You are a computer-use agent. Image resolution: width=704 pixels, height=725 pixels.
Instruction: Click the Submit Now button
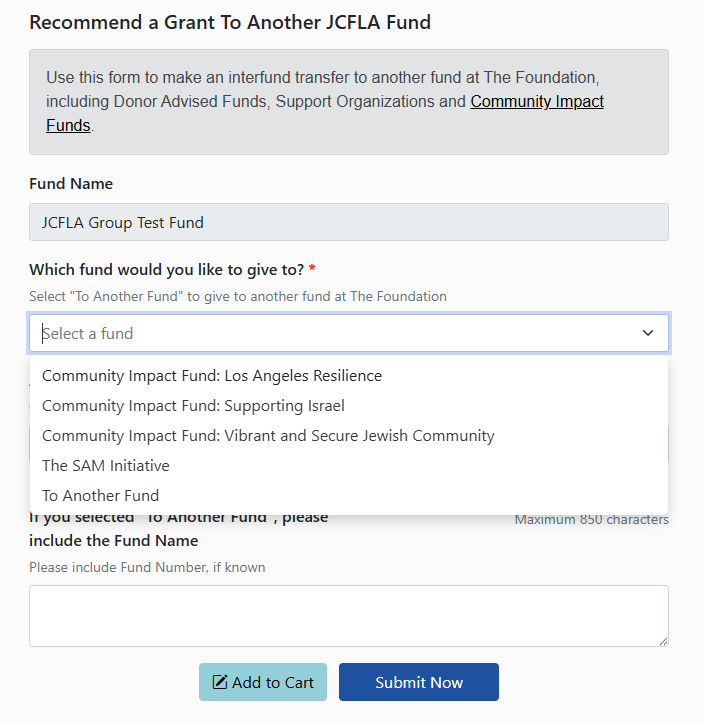pyautogui.click(x=419, y=682)
